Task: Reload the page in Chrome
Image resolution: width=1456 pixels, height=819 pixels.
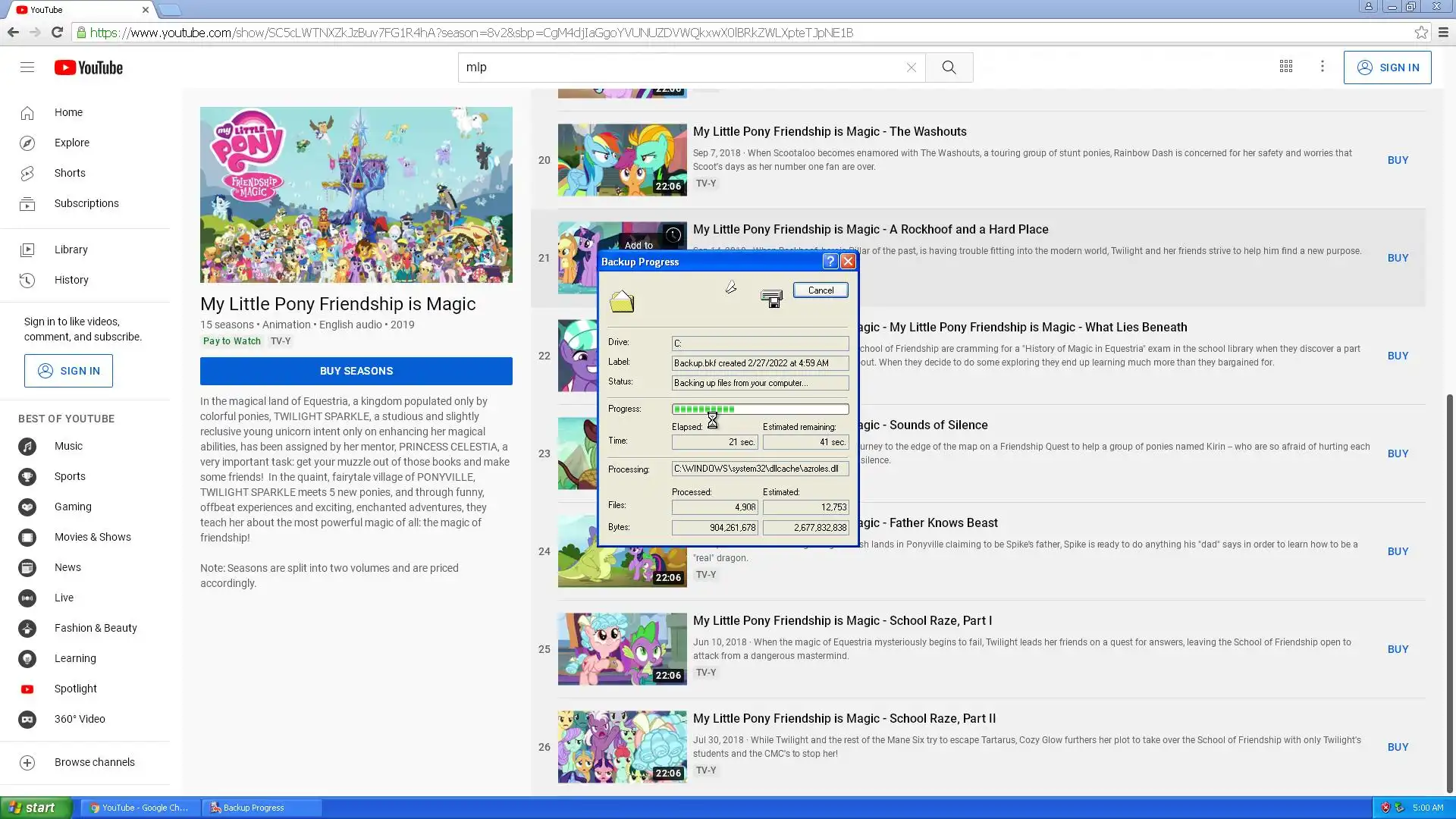Action: click(57, 33)
